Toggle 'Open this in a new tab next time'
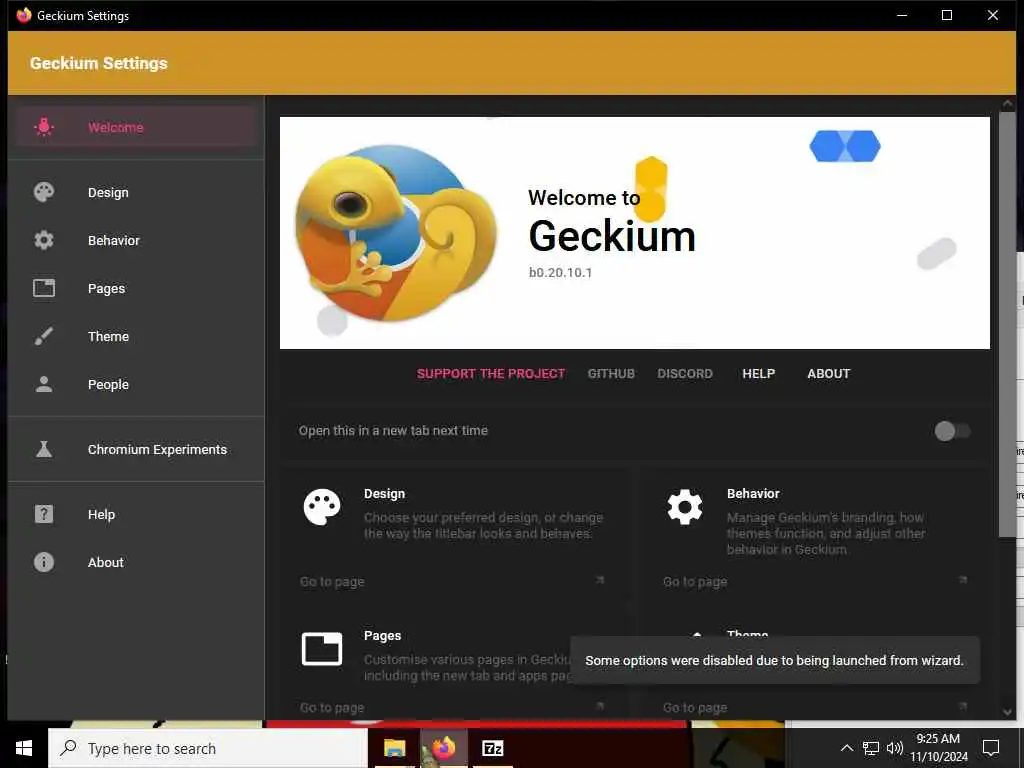 (952, 431)
